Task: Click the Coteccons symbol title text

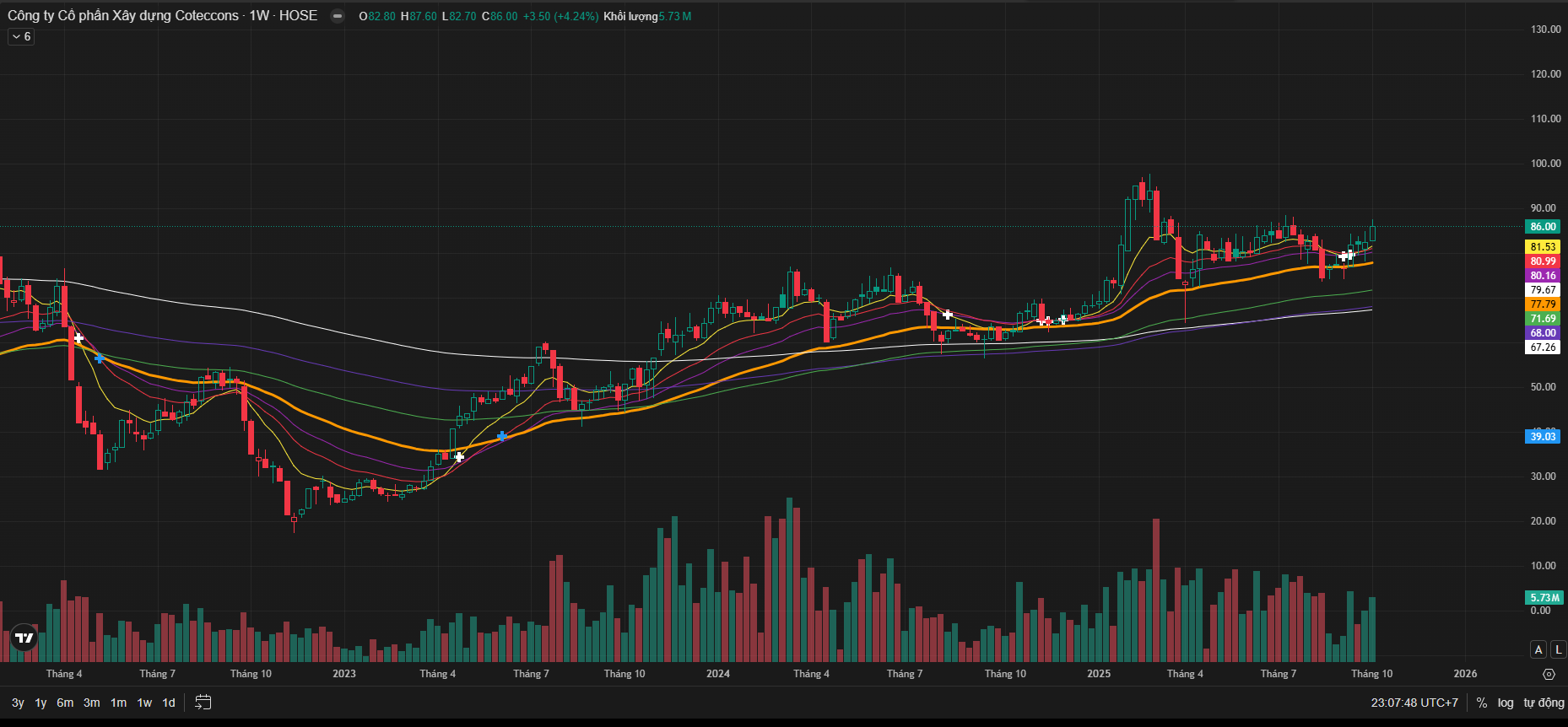Action: click(123, 16)
